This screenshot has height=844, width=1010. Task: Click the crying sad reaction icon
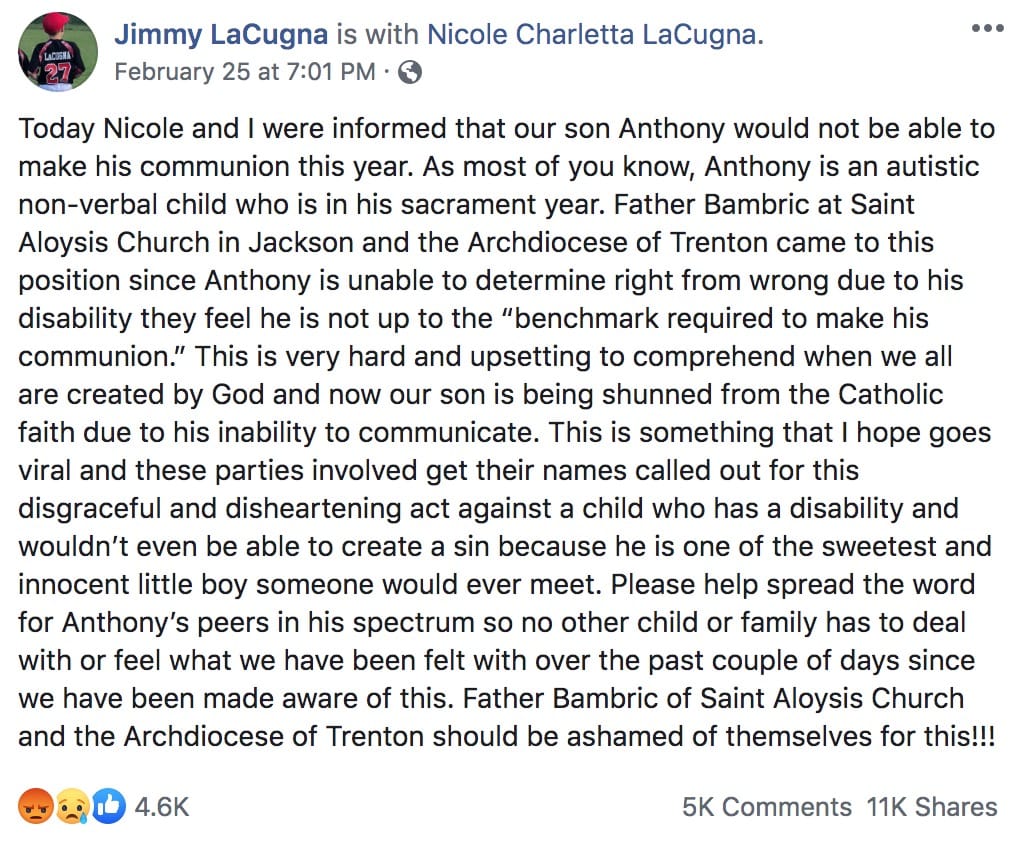(x=72, y=806)
